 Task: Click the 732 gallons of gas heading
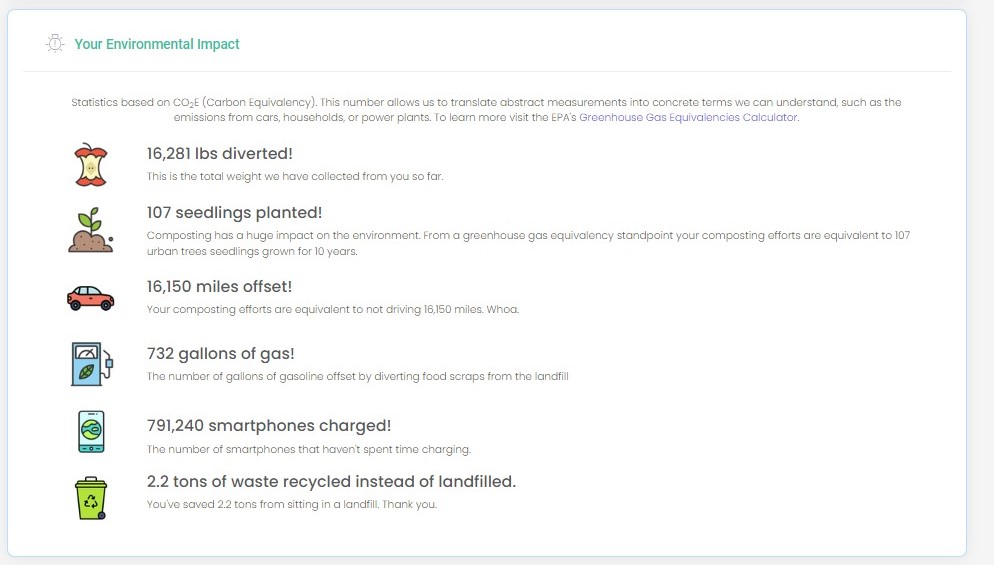pyautogui.click(x=220, y=353)
